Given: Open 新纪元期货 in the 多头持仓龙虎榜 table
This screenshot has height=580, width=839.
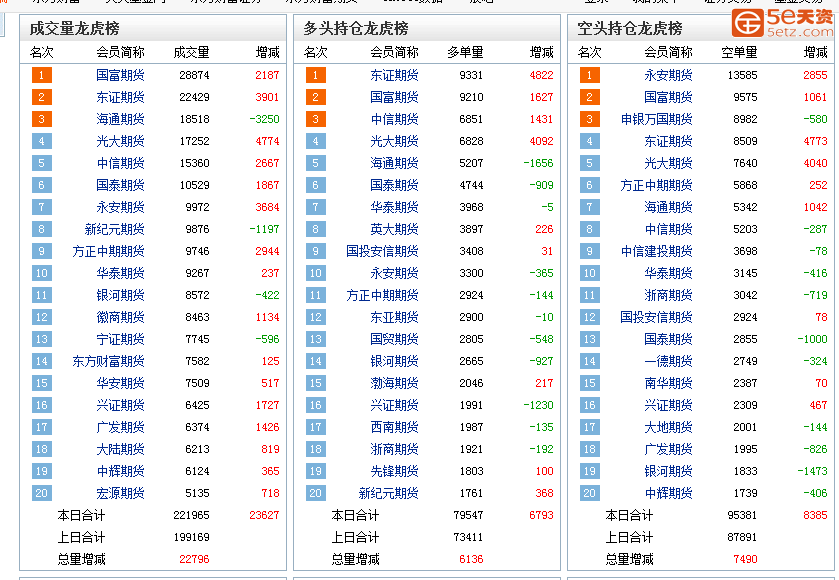Looking at the screenshot, I should point(388,493).
